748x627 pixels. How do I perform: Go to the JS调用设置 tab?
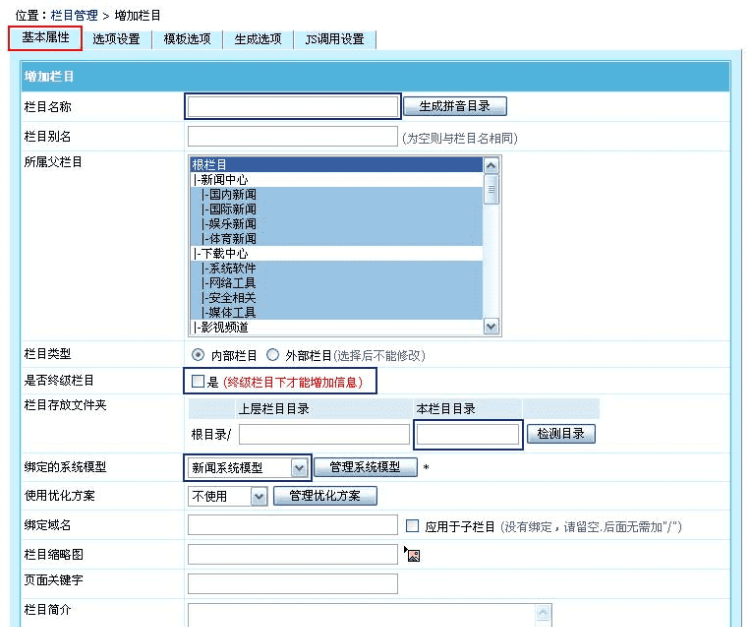click(x=335, y=39)
